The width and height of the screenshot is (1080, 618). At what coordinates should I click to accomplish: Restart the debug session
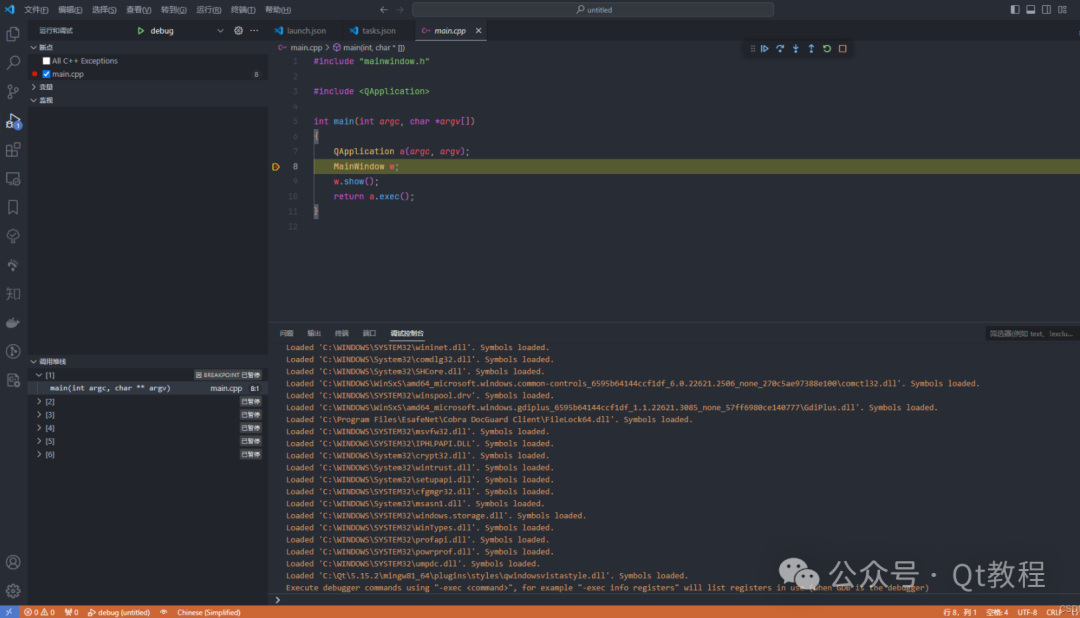click(827, 49)
